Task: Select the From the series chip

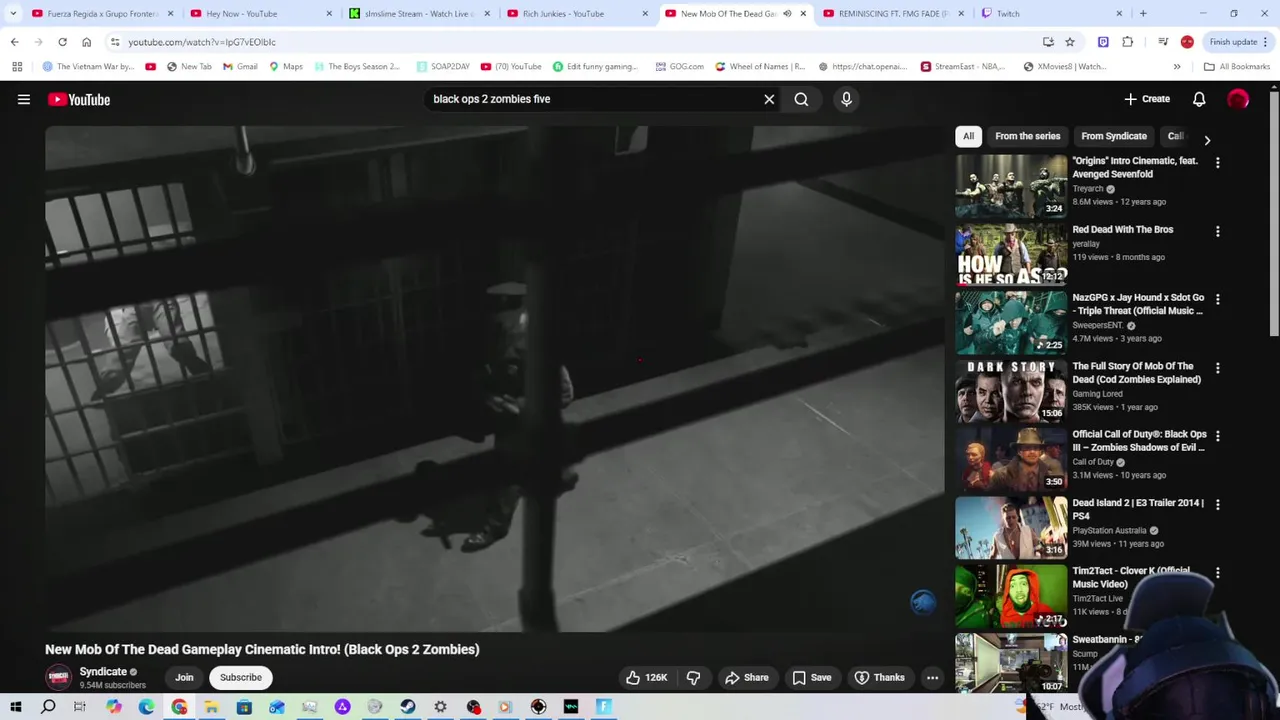Action: click(1027, 136)
